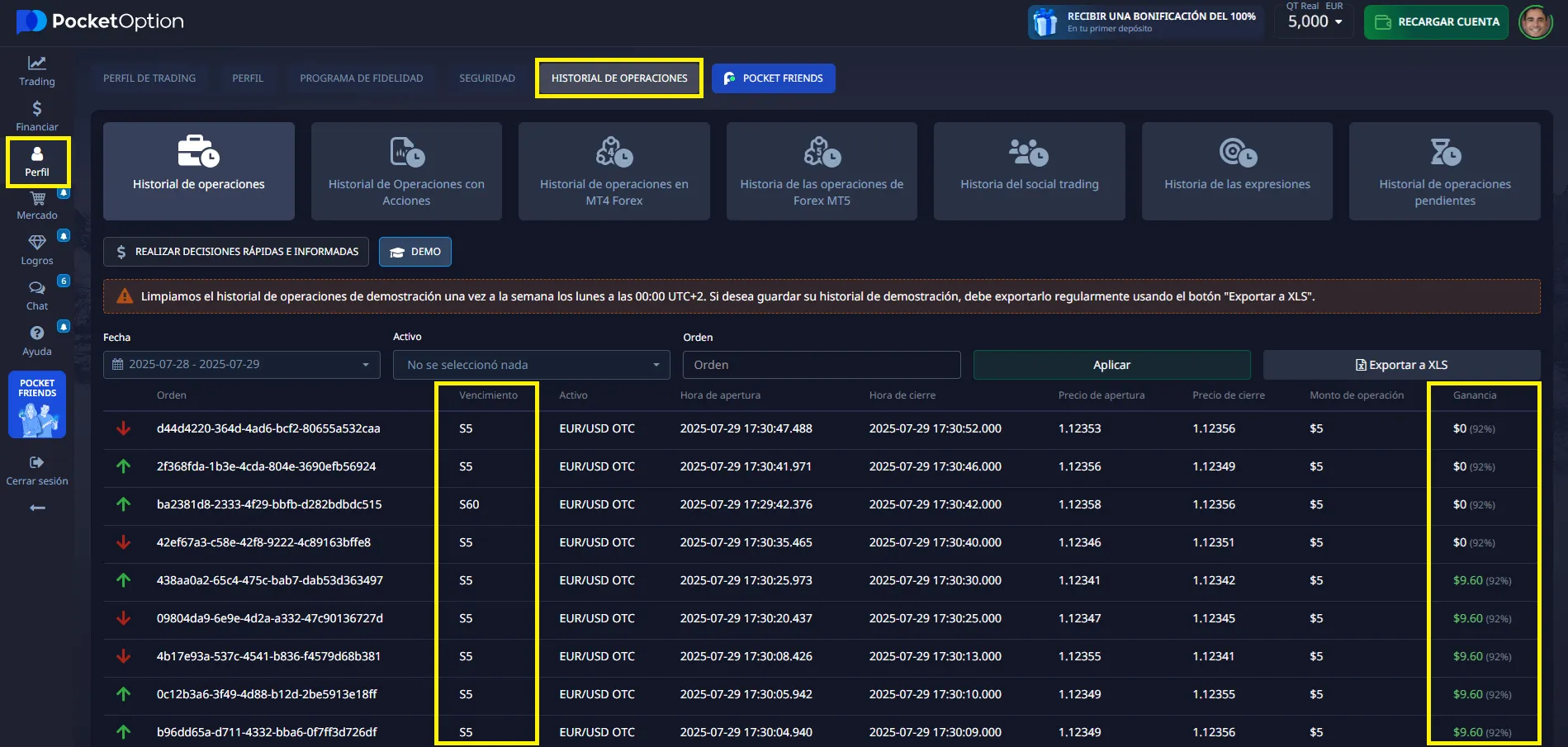1568x747 pixels.
Task: Click the Pocket Friends sidebar banner
Action: click(x=37, y=404)
